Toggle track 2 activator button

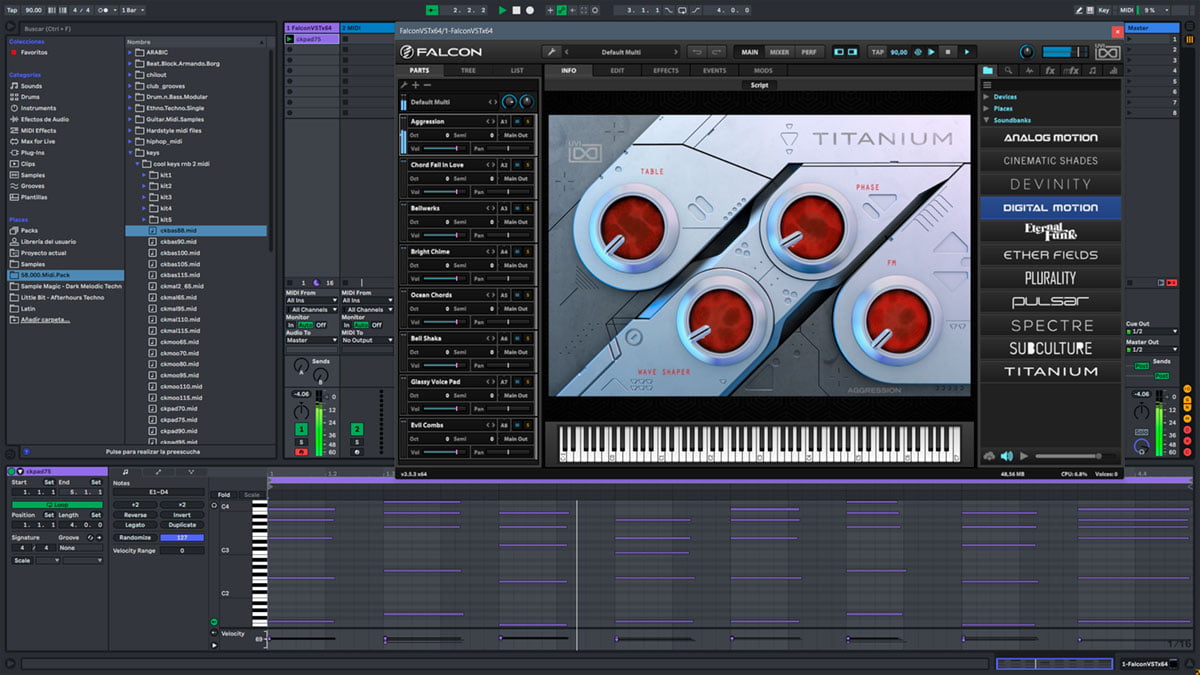[x=357, y=429]
